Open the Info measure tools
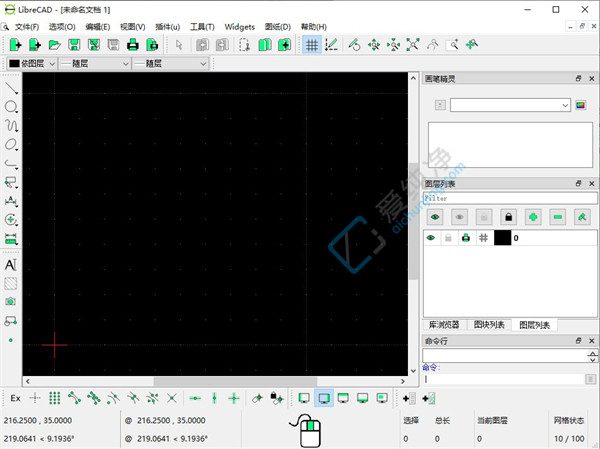 click(x=11, y=238)
